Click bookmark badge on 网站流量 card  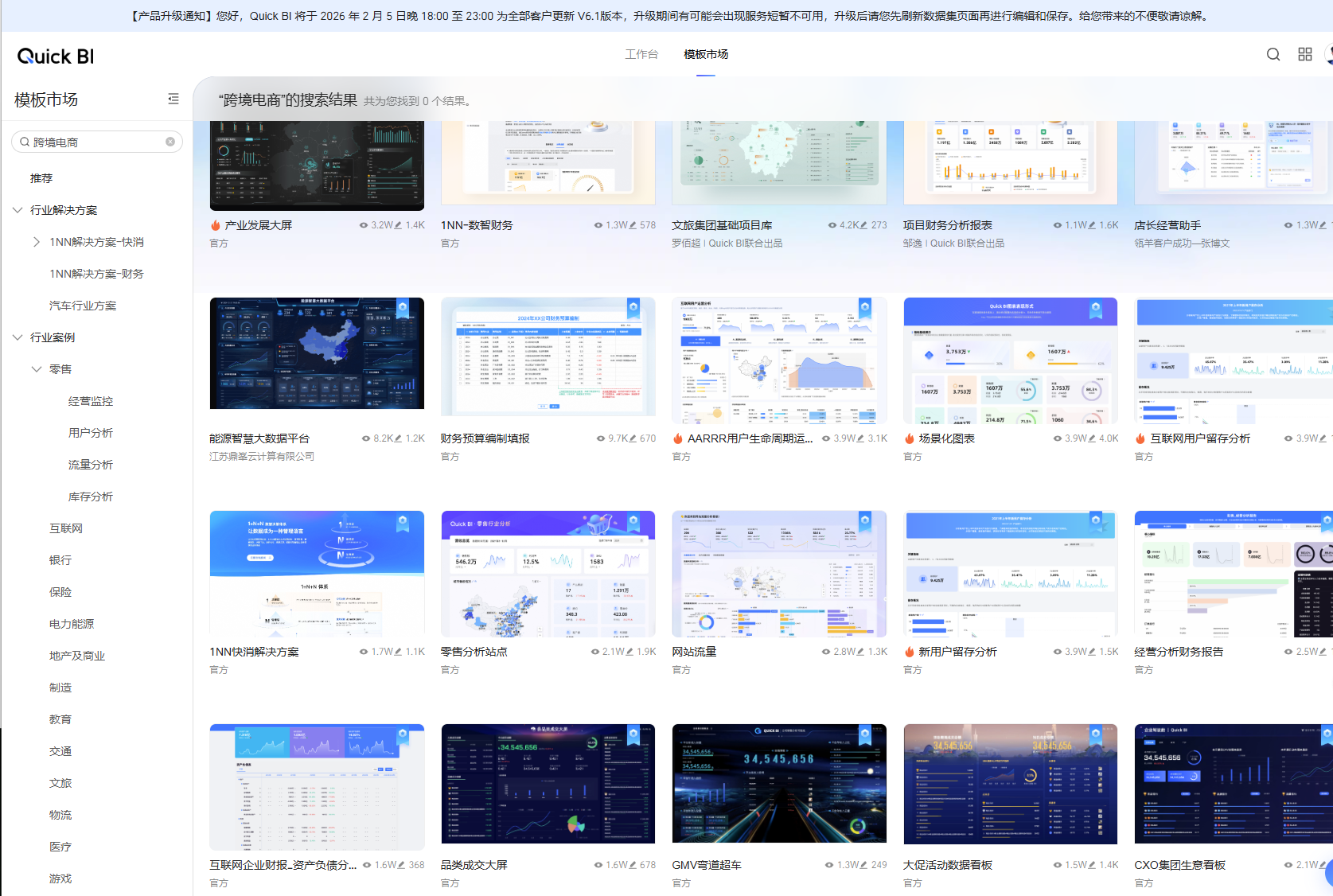(865, 521)
